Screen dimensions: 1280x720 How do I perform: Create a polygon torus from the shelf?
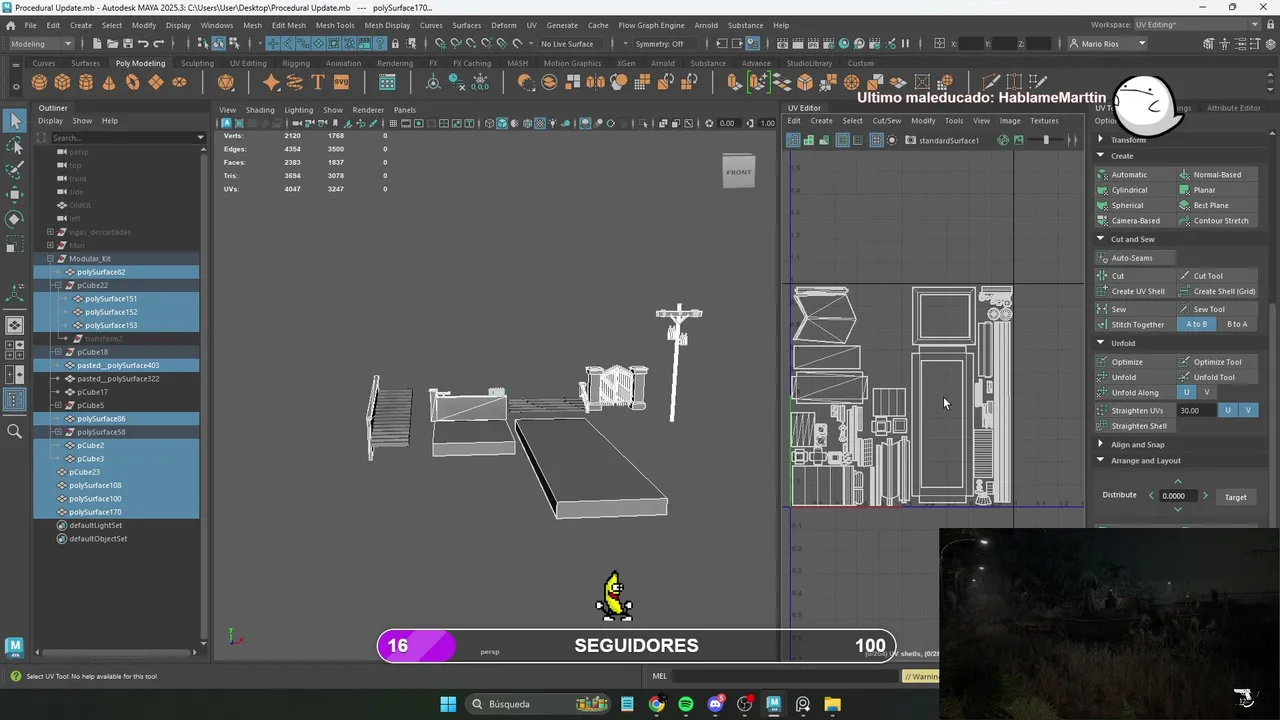[x=132, y=82]
